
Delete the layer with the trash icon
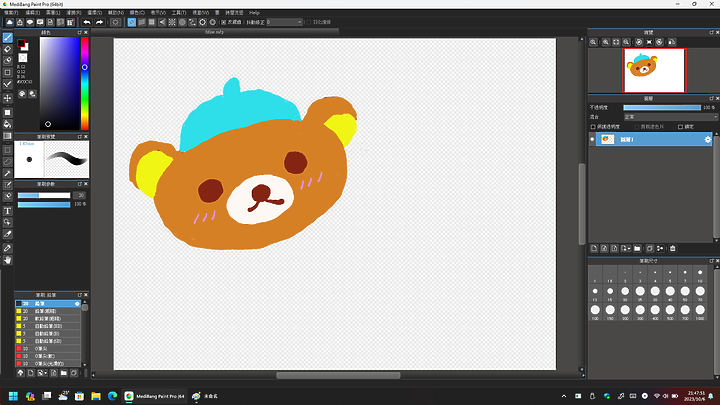pyautogui.click(x=673, y=248)
